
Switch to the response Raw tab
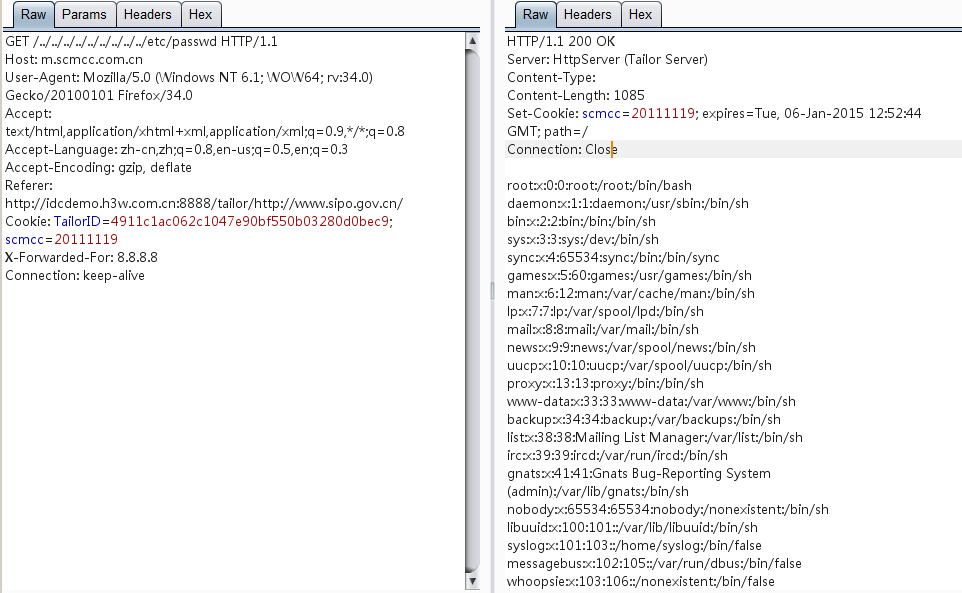pos(535,15)
